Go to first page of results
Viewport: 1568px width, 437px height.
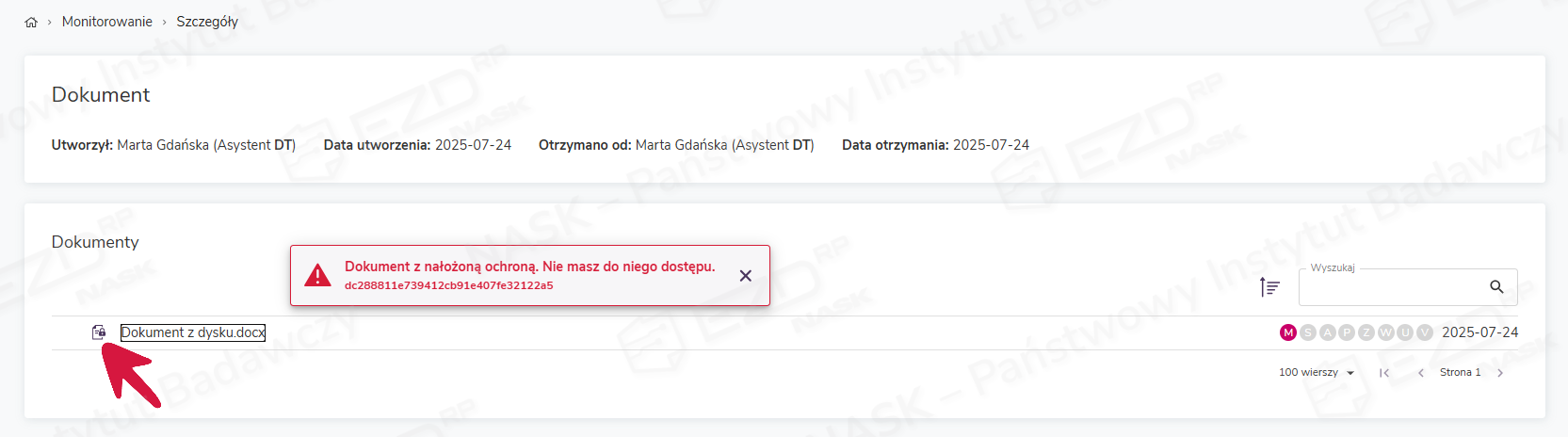click(x=1384, y=373)
